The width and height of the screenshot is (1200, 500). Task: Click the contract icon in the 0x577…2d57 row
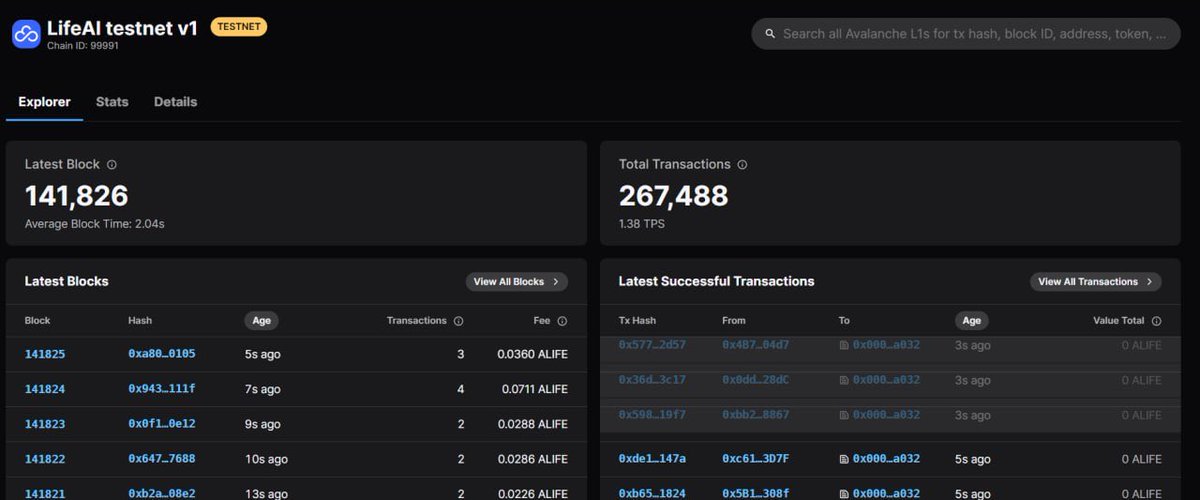[x=844, y=345]
